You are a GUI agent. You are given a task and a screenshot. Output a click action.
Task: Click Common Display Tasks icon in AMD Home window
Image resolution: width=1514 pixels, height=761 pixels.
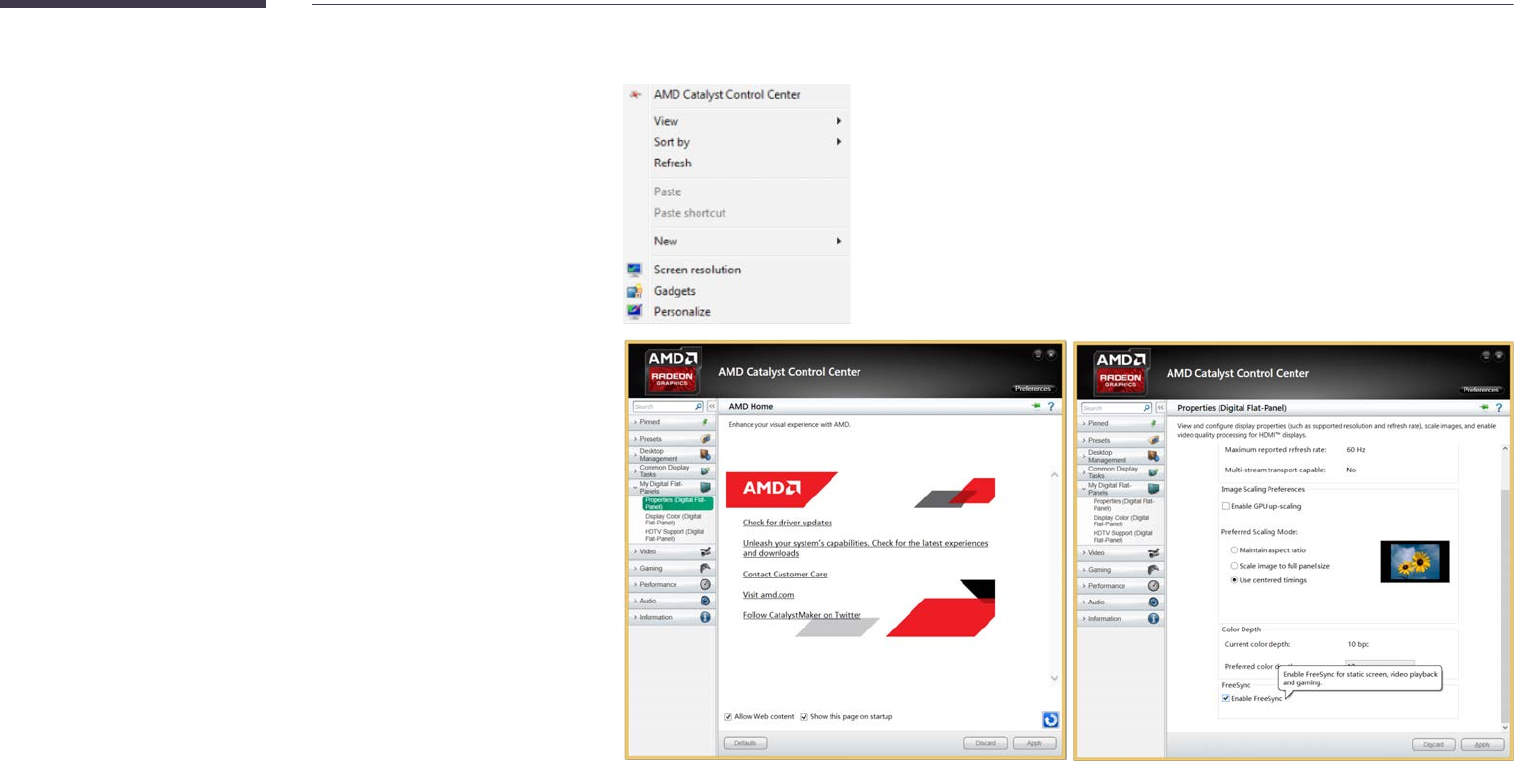tap(705, 470)
